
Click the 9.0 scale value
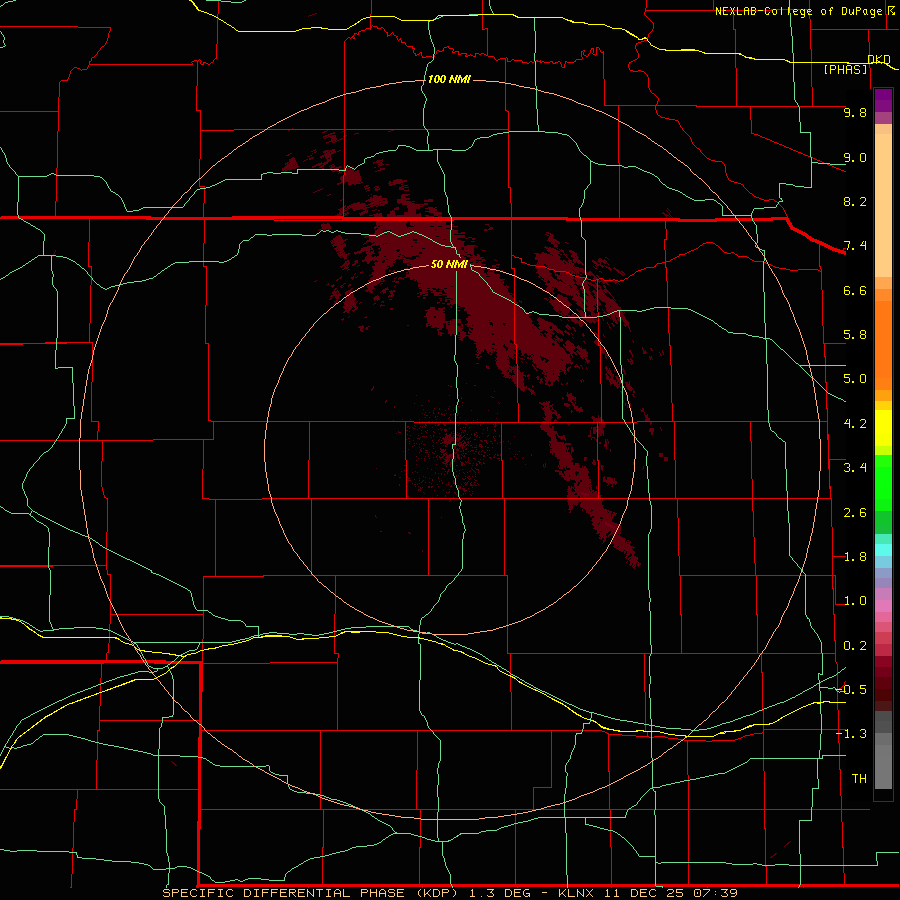(x=855, y=157)
